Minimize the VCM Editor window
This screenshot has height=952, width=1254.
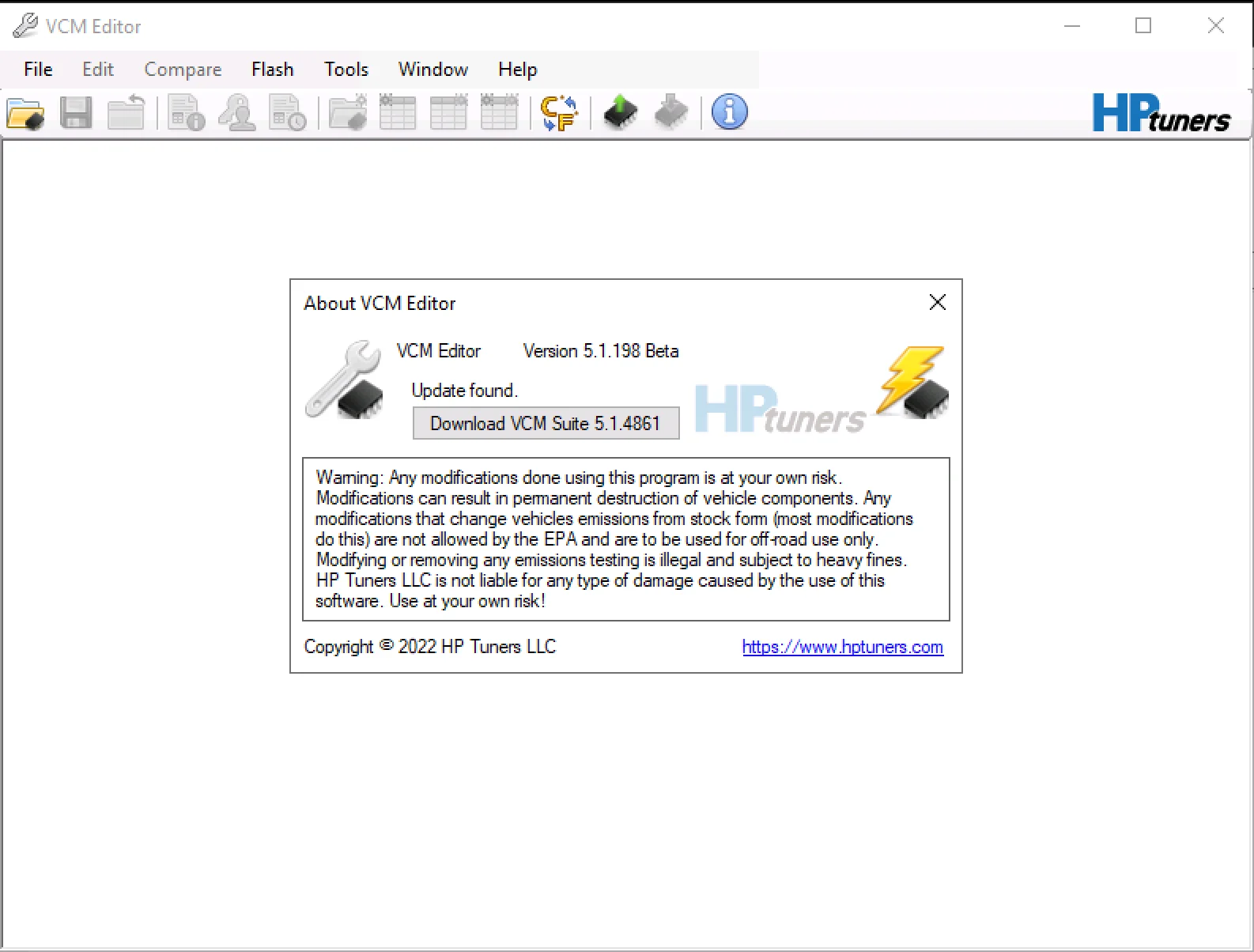click(1072, 26)
